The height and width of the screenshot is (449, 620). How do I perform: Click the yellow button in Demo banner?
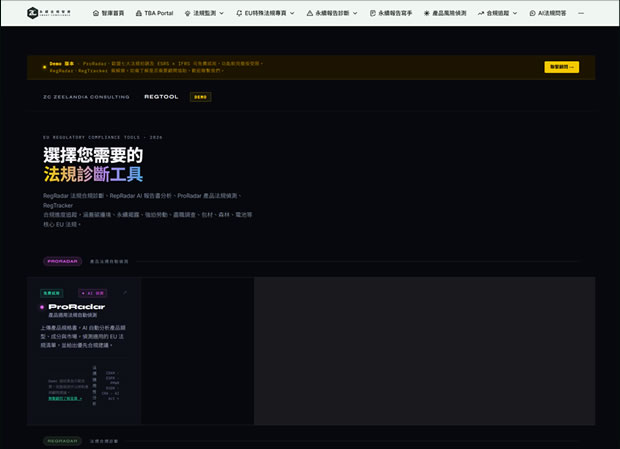[x=561, y=67]
